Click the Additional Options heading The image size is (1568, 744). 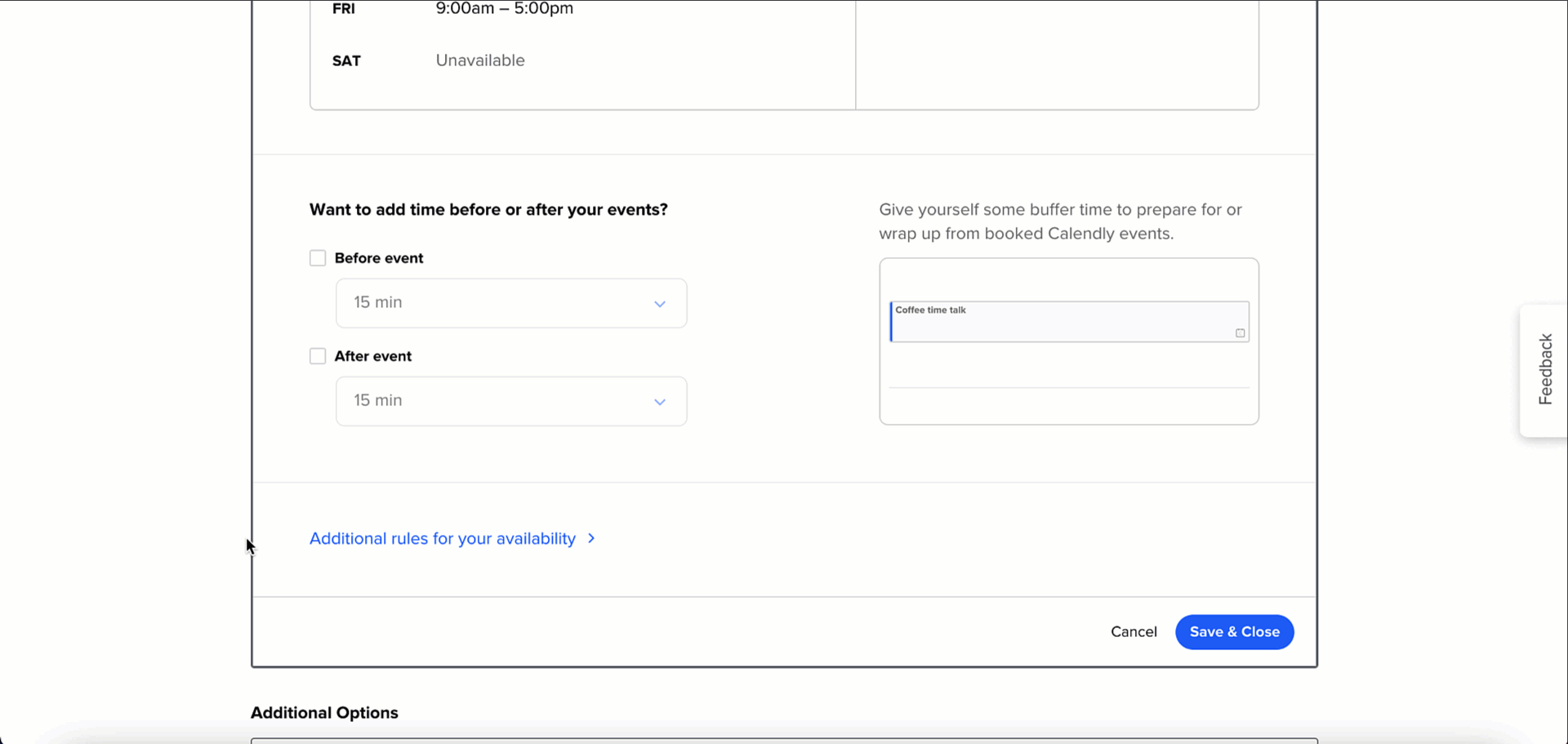pyautogui.click(x=324, y=713)
